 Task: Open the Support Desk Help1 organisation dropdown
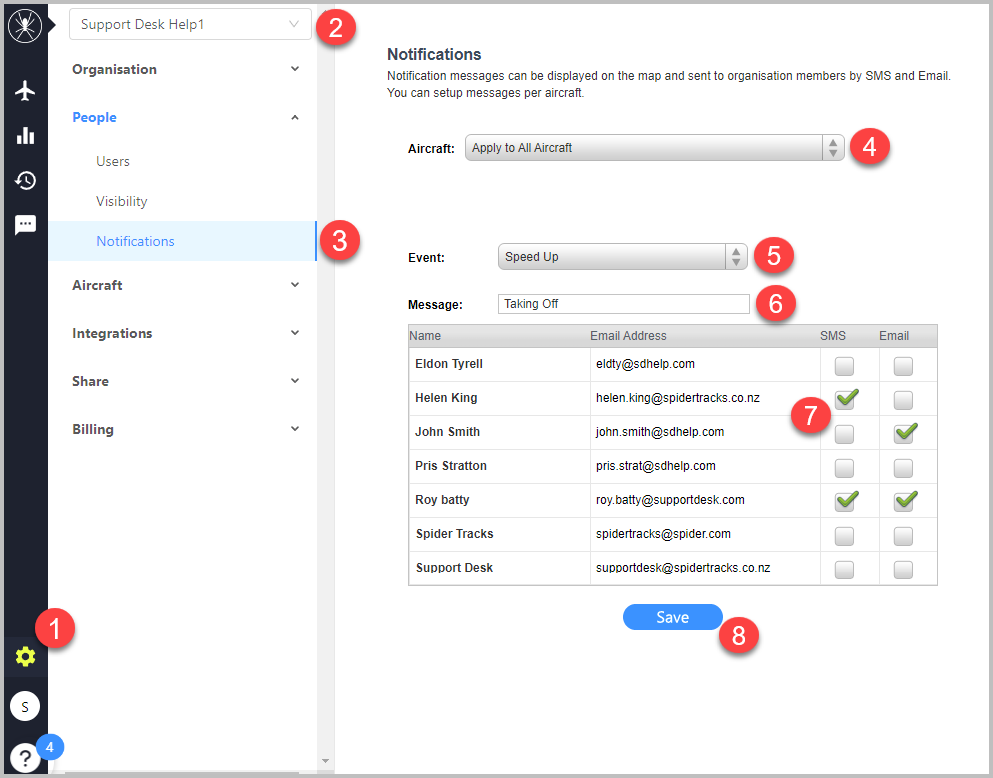[190, 24]
